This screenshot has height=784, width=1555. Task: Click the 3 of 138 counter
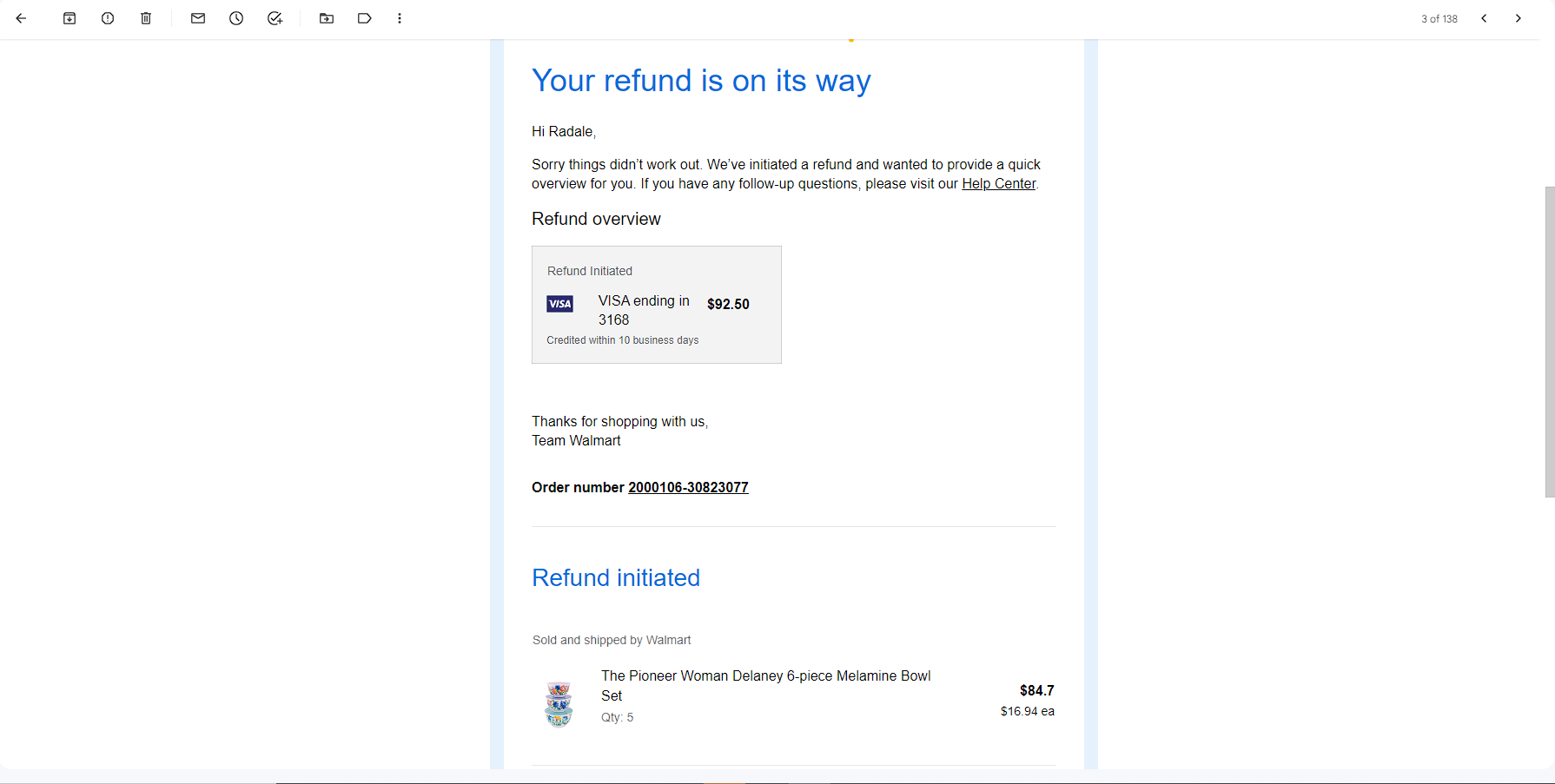[x=1439, y=19]
